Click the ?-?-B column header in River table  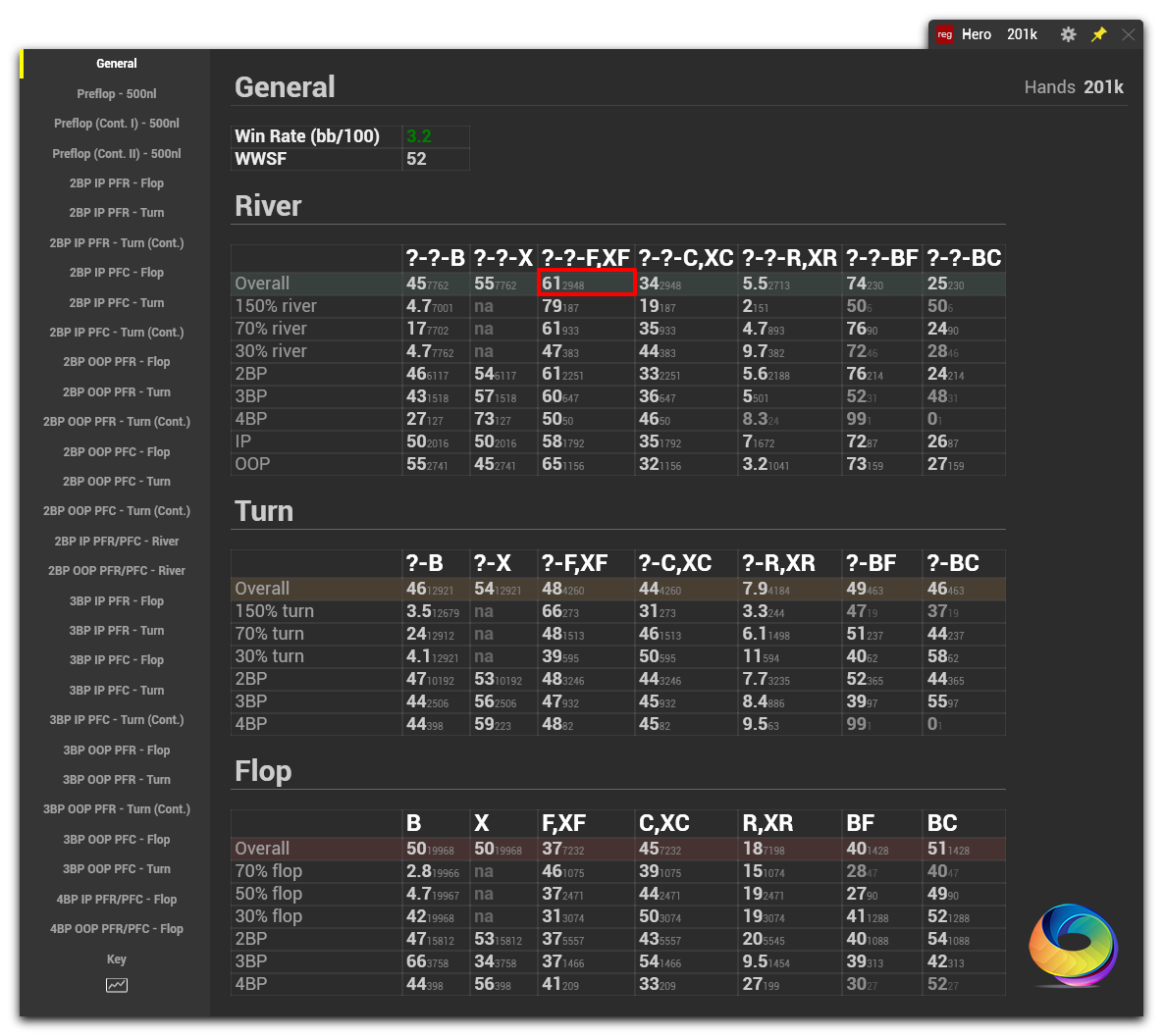pos(436,257)
